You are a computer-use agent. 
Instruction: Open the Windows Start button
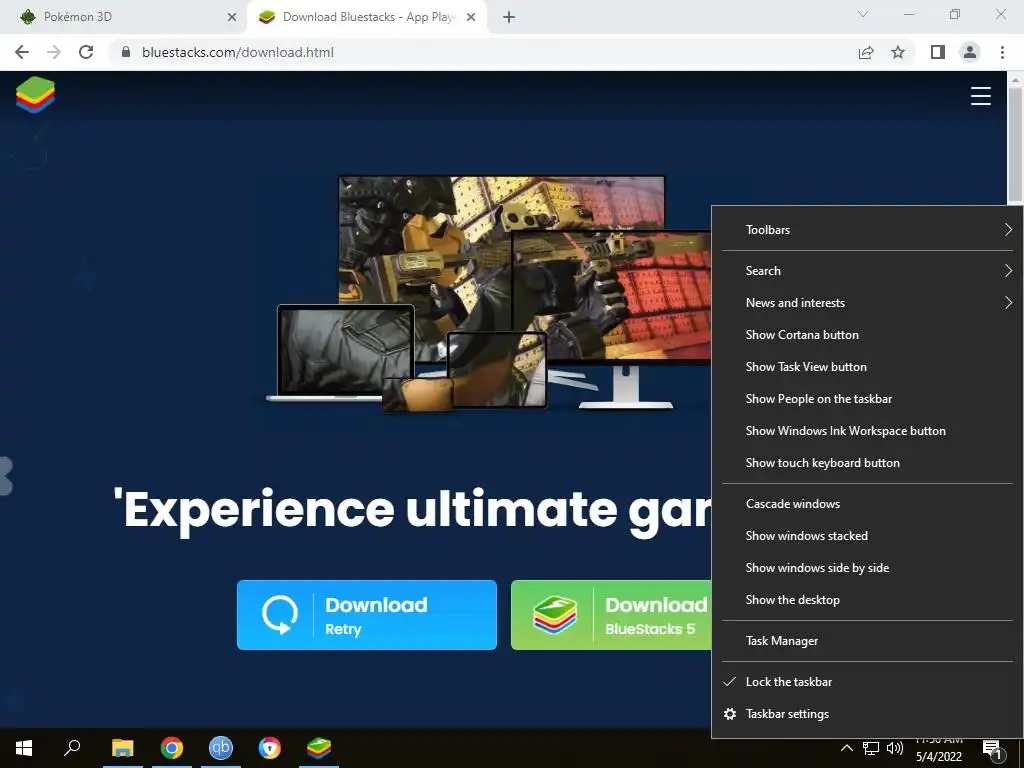point(24,748)
